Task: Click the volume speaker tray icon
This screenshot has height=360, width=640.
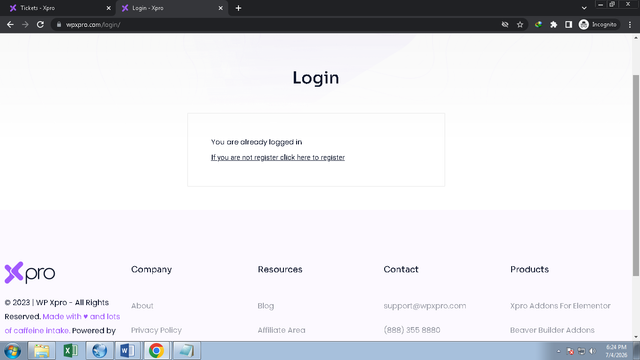Action: coord(593,351)
